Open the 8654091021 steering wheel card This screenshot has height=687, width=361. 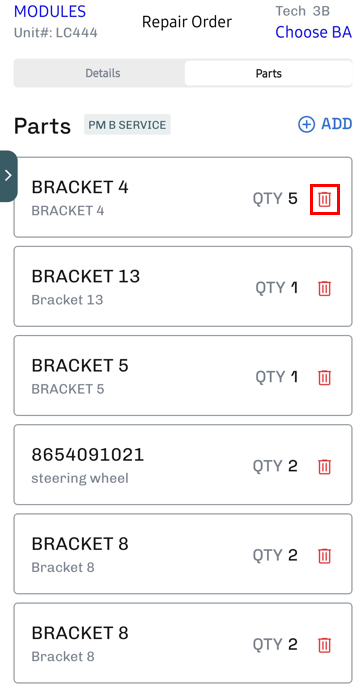183,464
